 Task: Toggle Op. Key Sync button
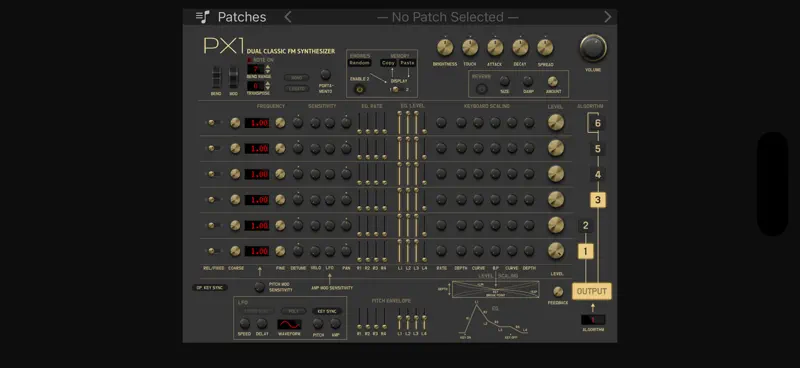point(210,288)
